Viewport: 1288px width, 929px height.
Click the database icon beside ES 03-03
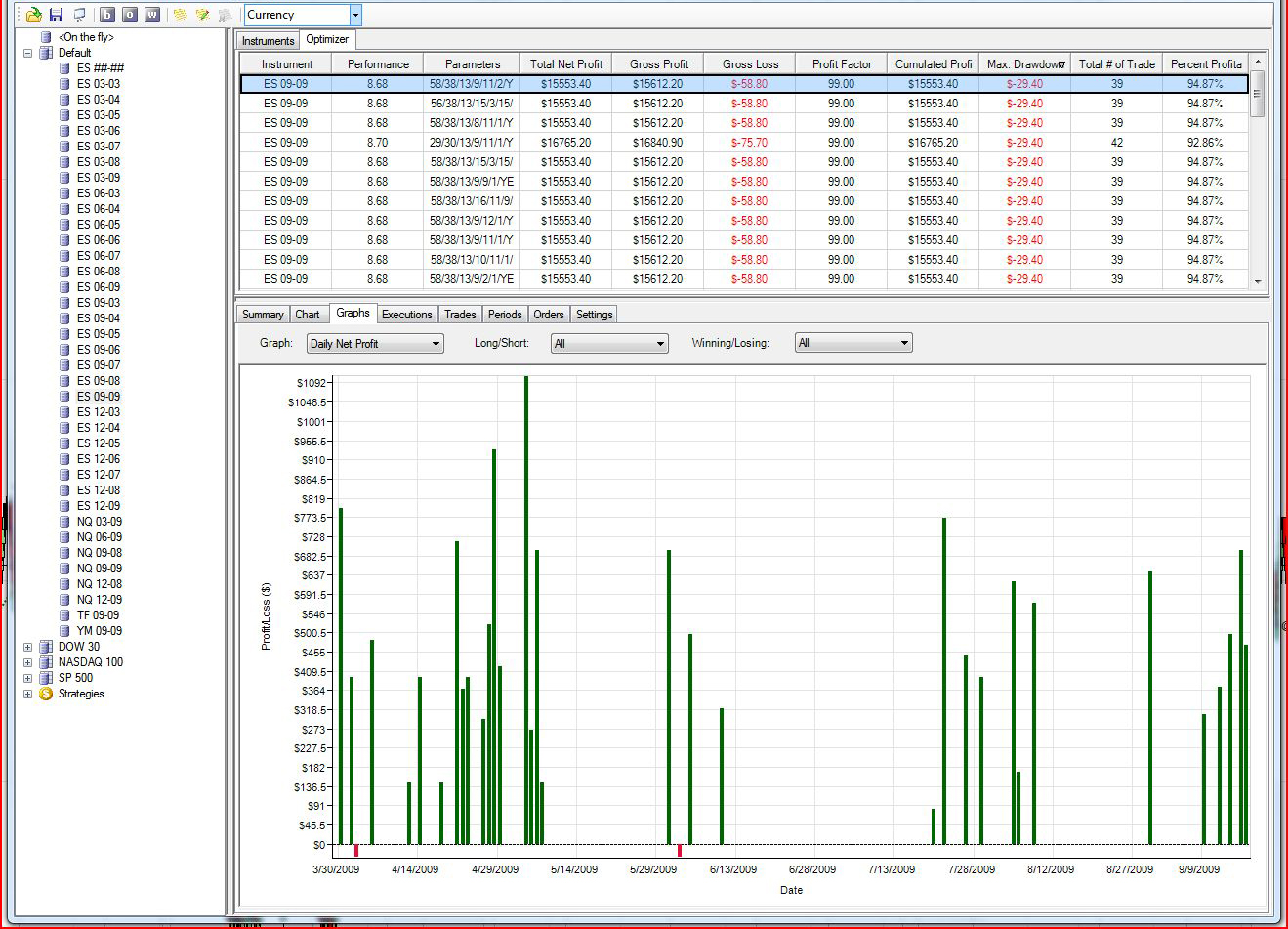tap(65, 84)
